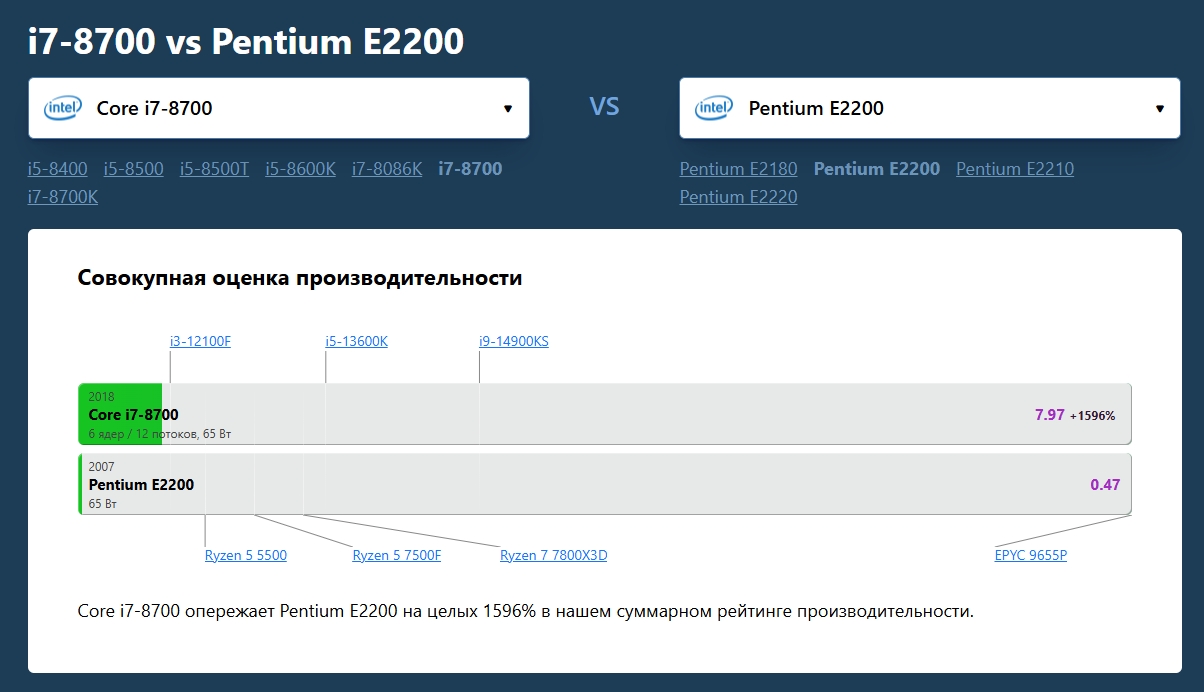Viewport: 1204px width, 692px height.
Task: Click the Intel logo beside Pentium E2200
Action: [714, 108]
